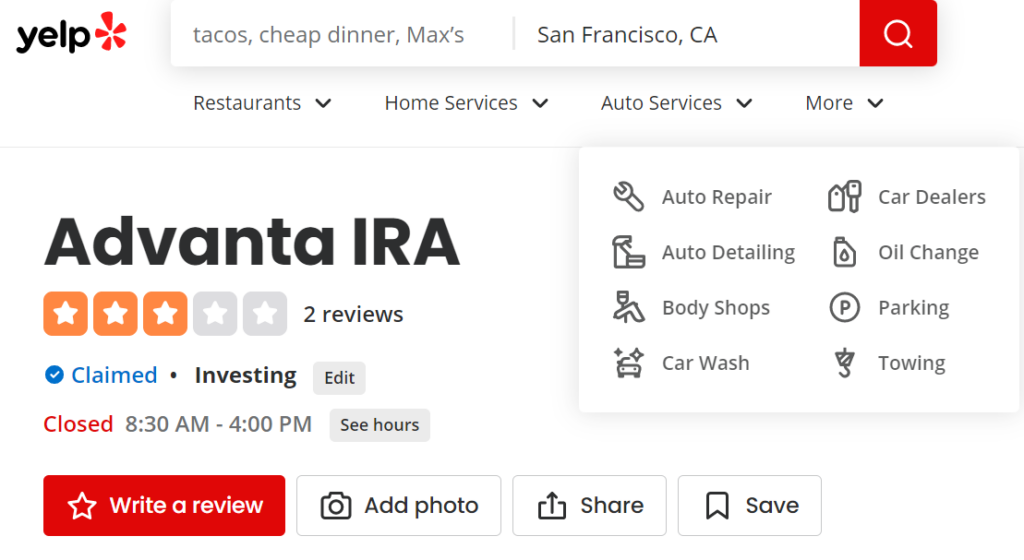Select the Body Shops painter icon

(x=628, y=307)
